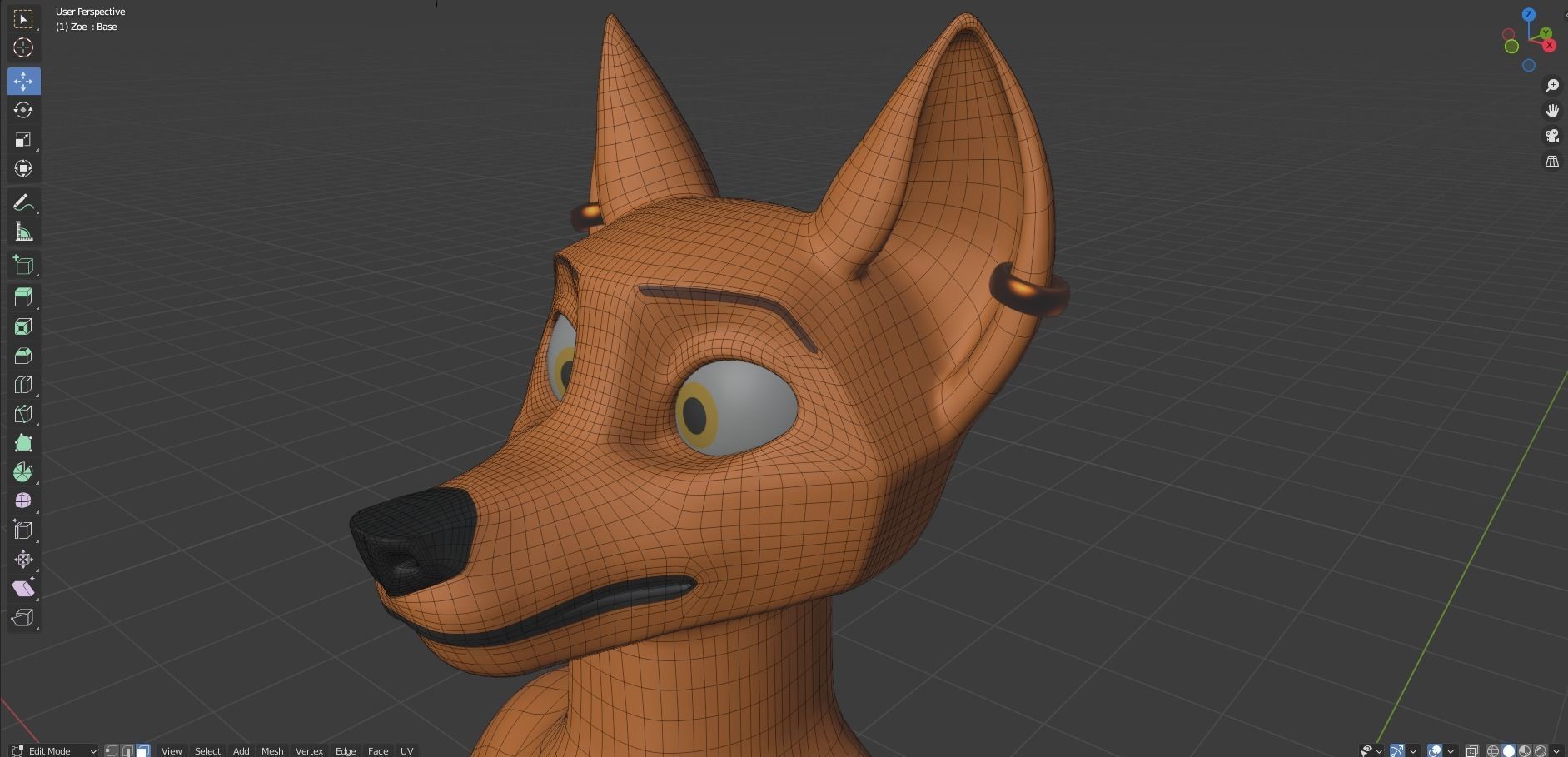Open the UV menu
1568x757 pixels.
click(406, 750)
